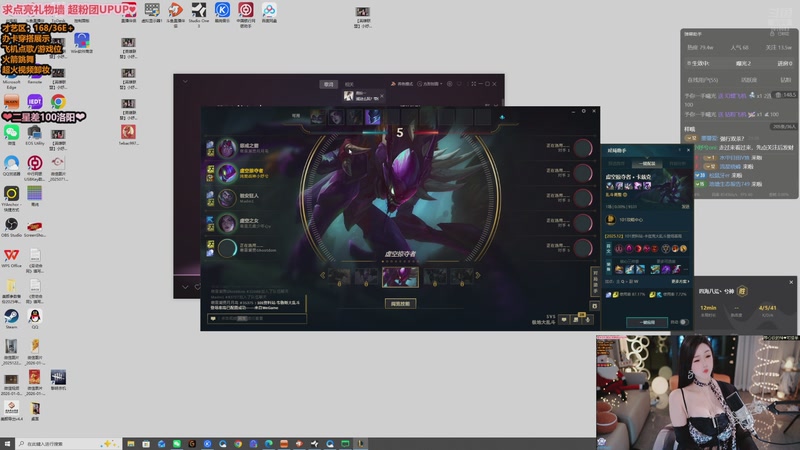Select the highlighted first tab in the WeGame window
The image size is (800, 450).
tap(329, 84)
